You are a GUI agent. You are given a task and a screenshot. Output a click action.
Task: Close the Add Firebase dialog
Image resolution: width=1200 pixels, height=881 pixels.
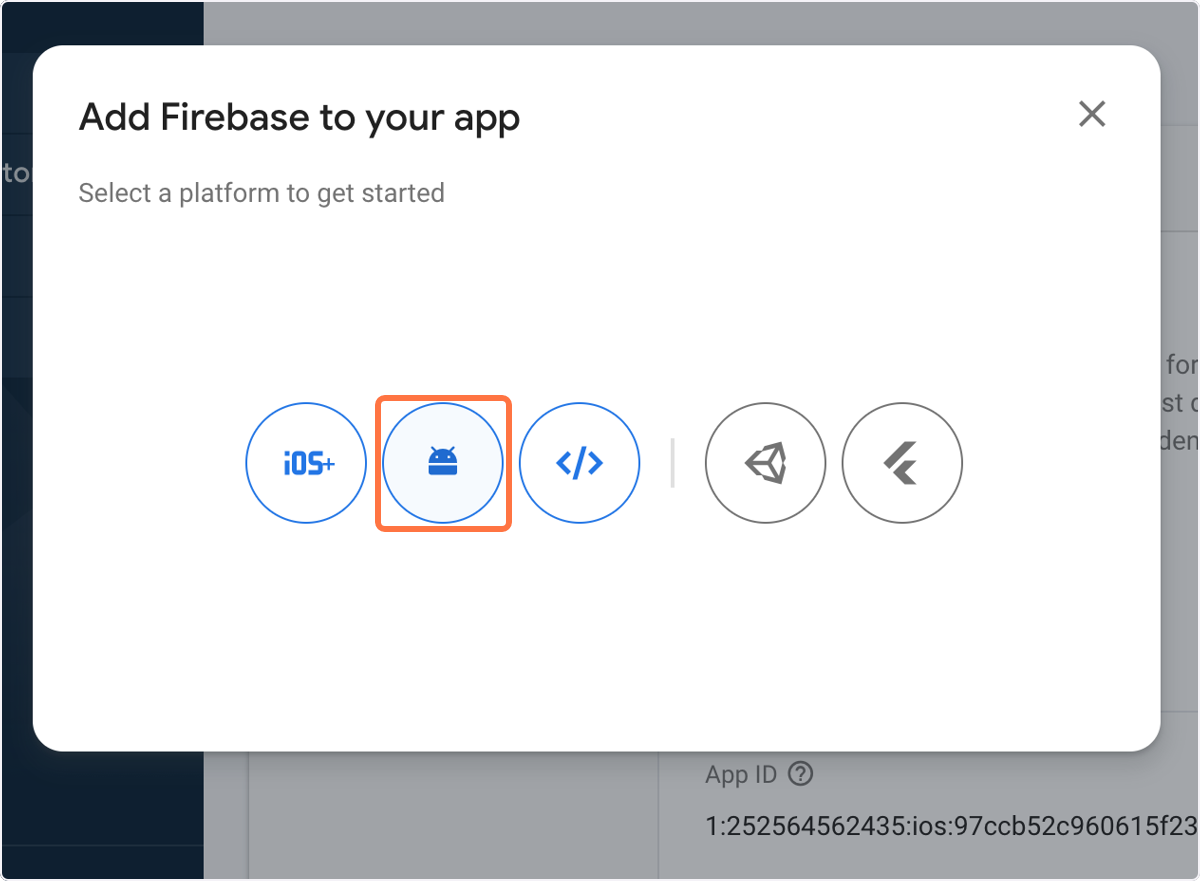click(1092, 114)
